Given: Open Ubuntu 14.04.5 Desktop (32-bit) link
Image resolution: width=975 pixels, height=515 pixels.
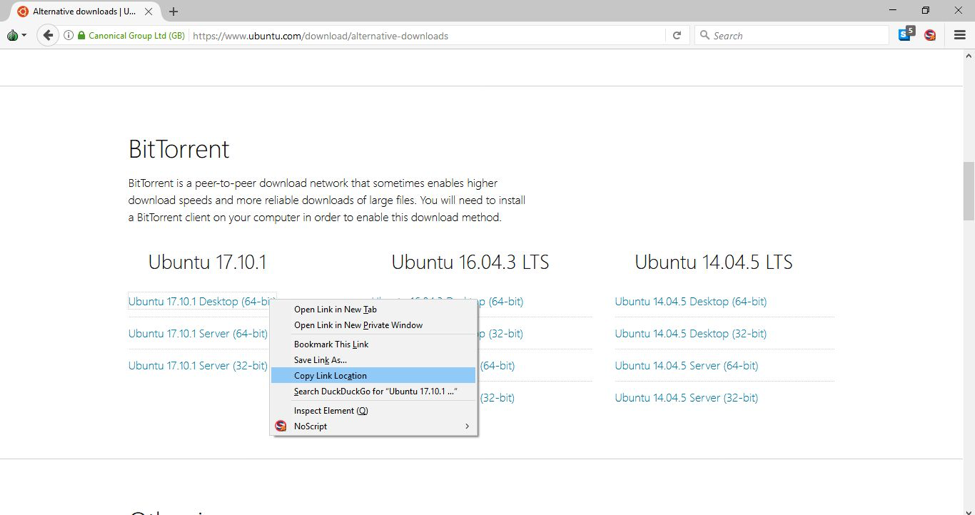Looking at the screenshot, I should tap(691, 333).
